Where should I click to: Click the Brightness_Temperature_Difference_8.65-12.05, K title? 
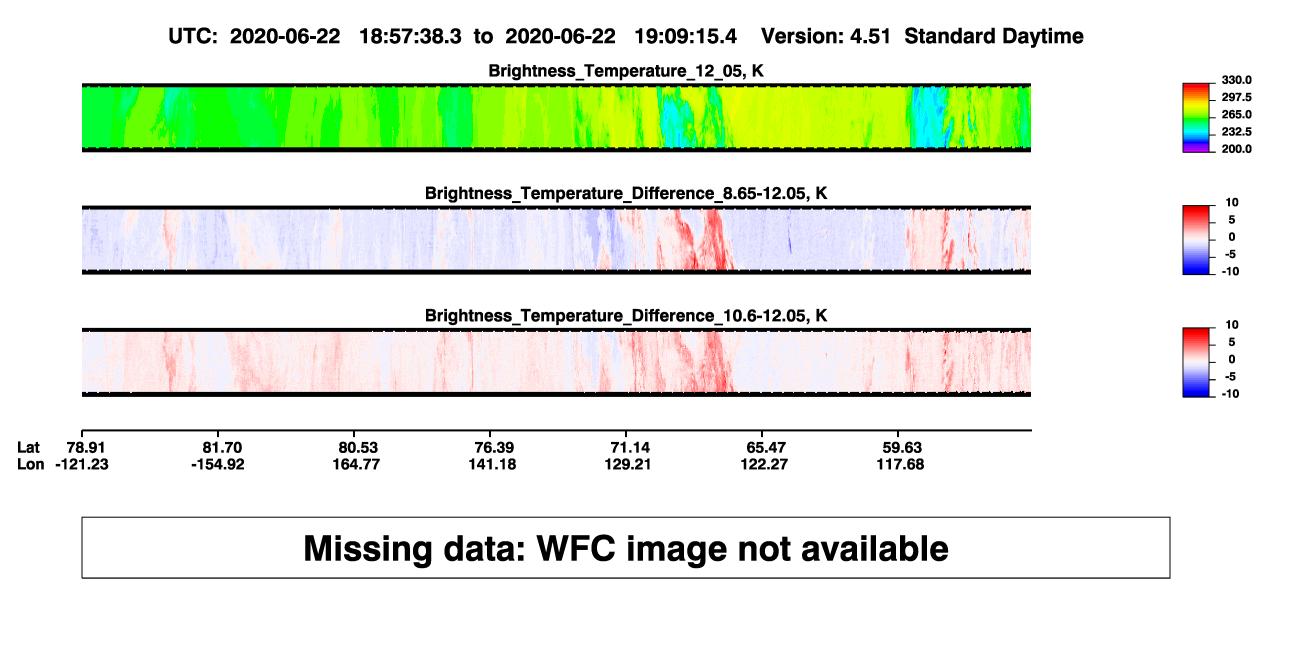point(626,193)
